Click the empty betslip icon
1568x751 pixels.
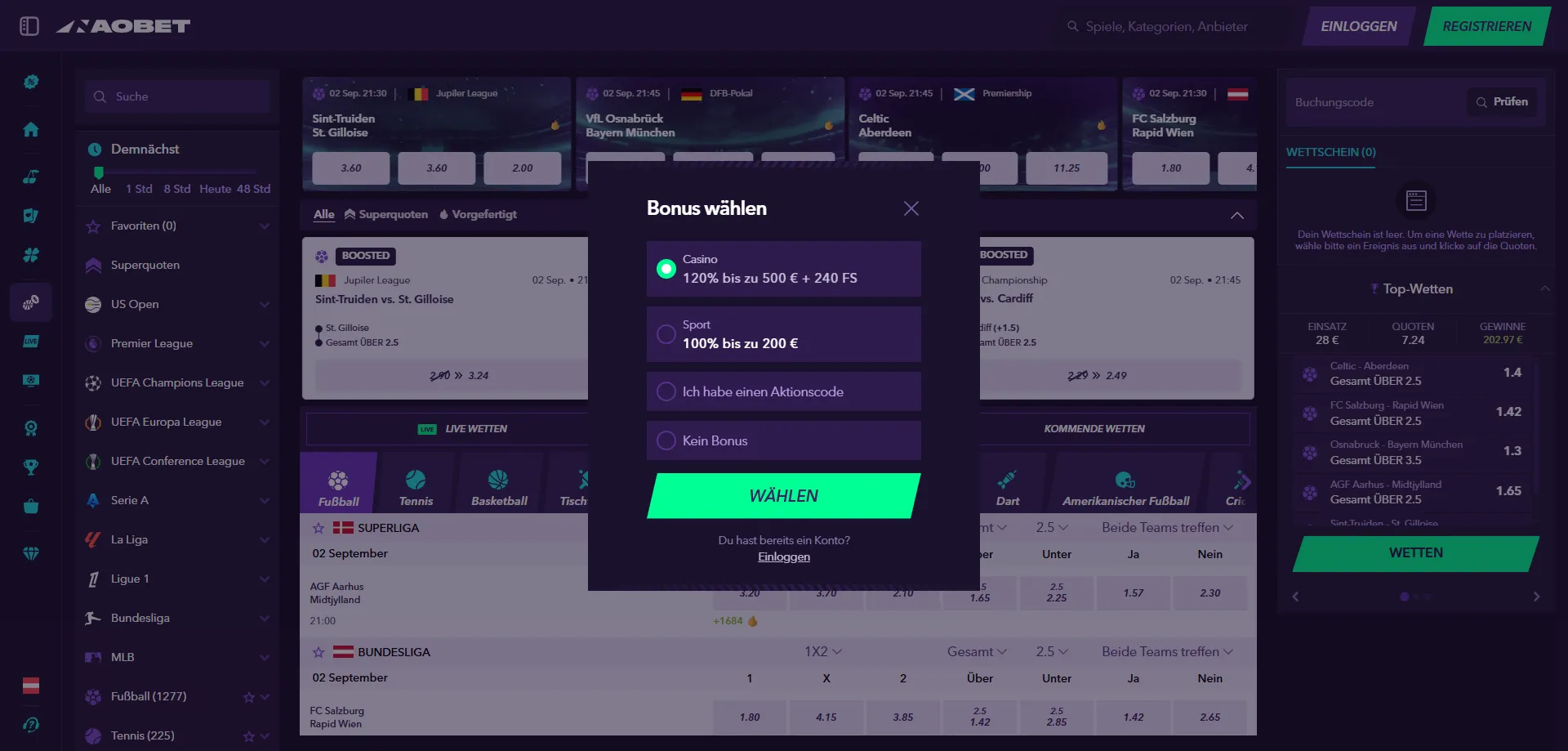(1416, 200)
